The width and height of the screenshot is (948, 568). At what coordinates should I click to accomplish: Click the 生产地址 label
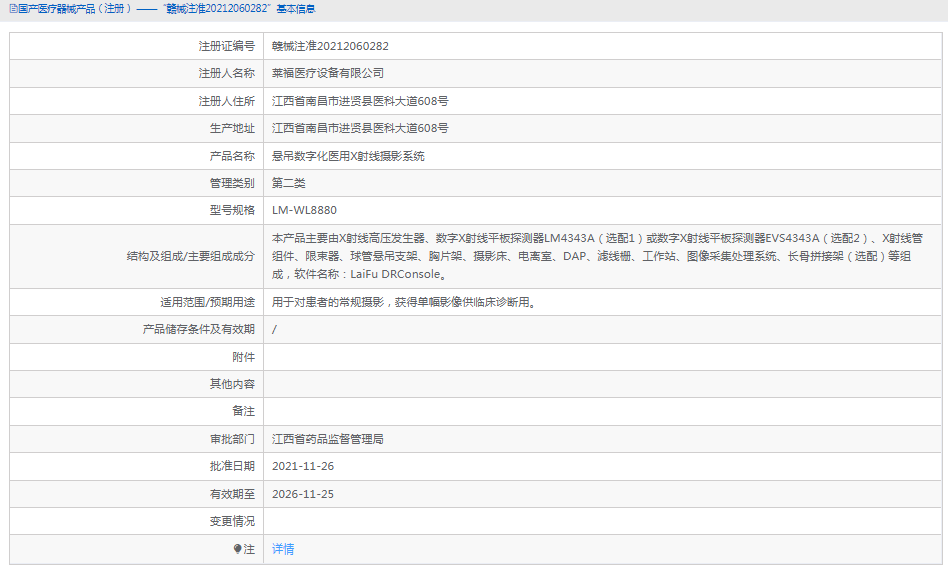click(232, 128)
